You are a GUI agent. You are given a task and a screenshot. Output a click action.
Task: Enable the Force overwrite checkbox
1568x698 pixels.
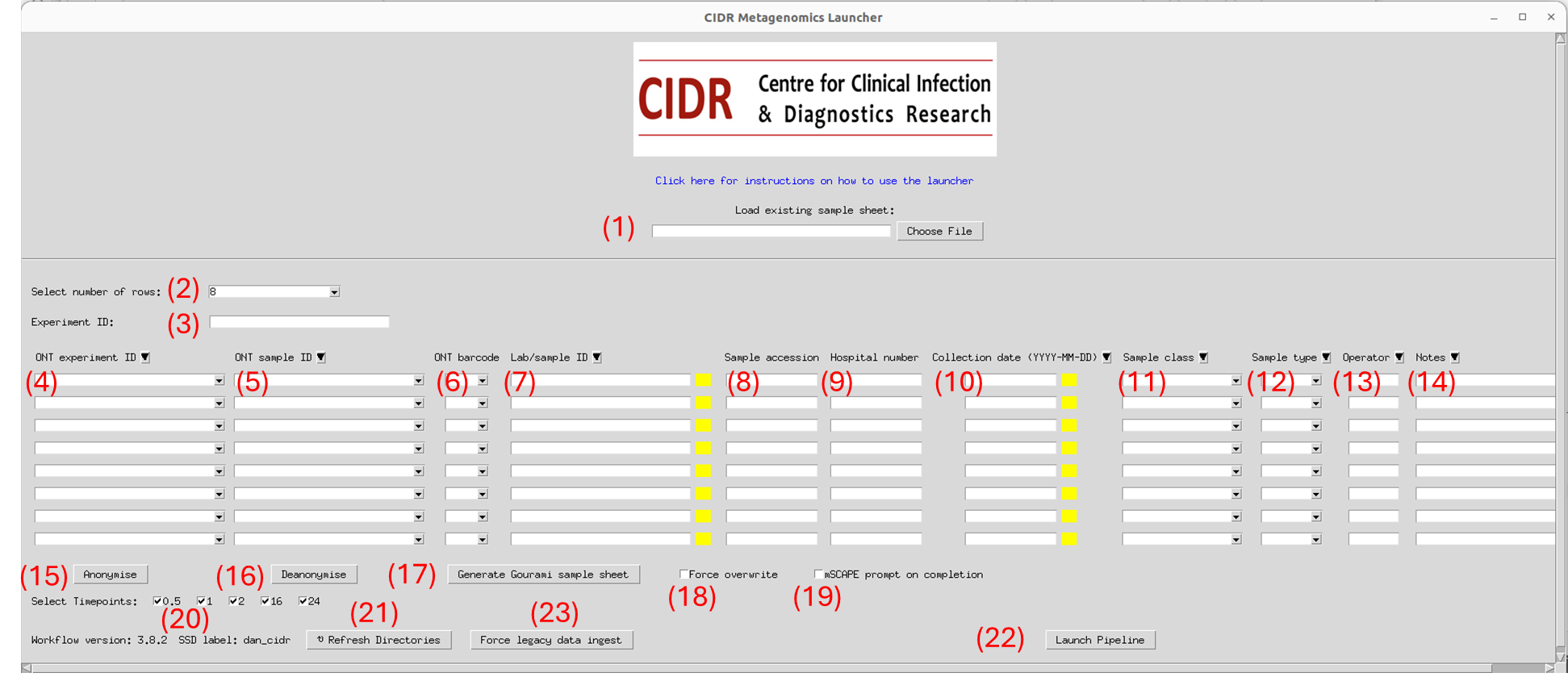coord(684,575)
